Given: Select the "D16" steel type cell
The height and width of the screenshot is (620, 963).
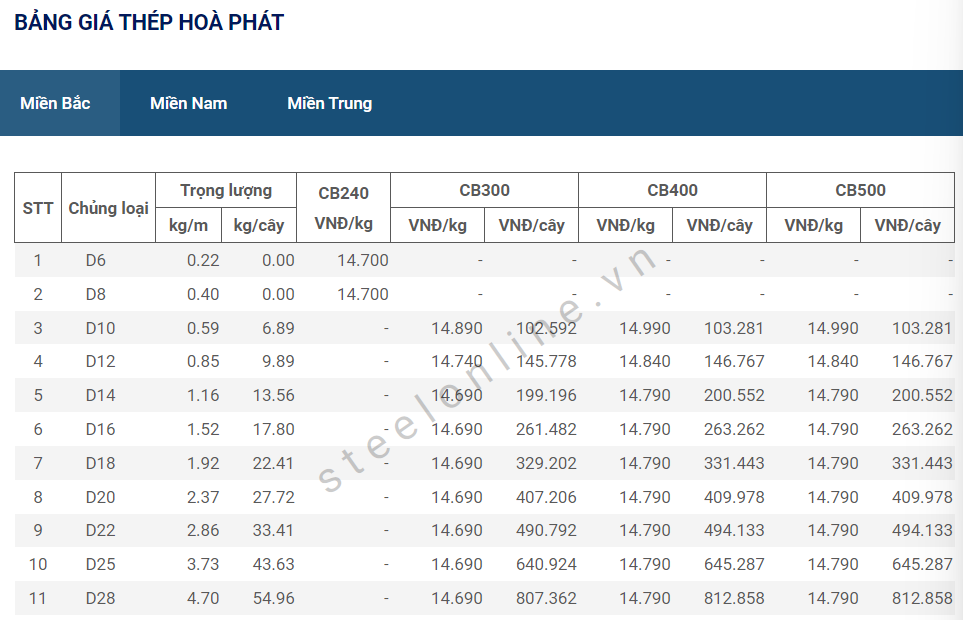Looking at the screenshot, I should [101, 429].
